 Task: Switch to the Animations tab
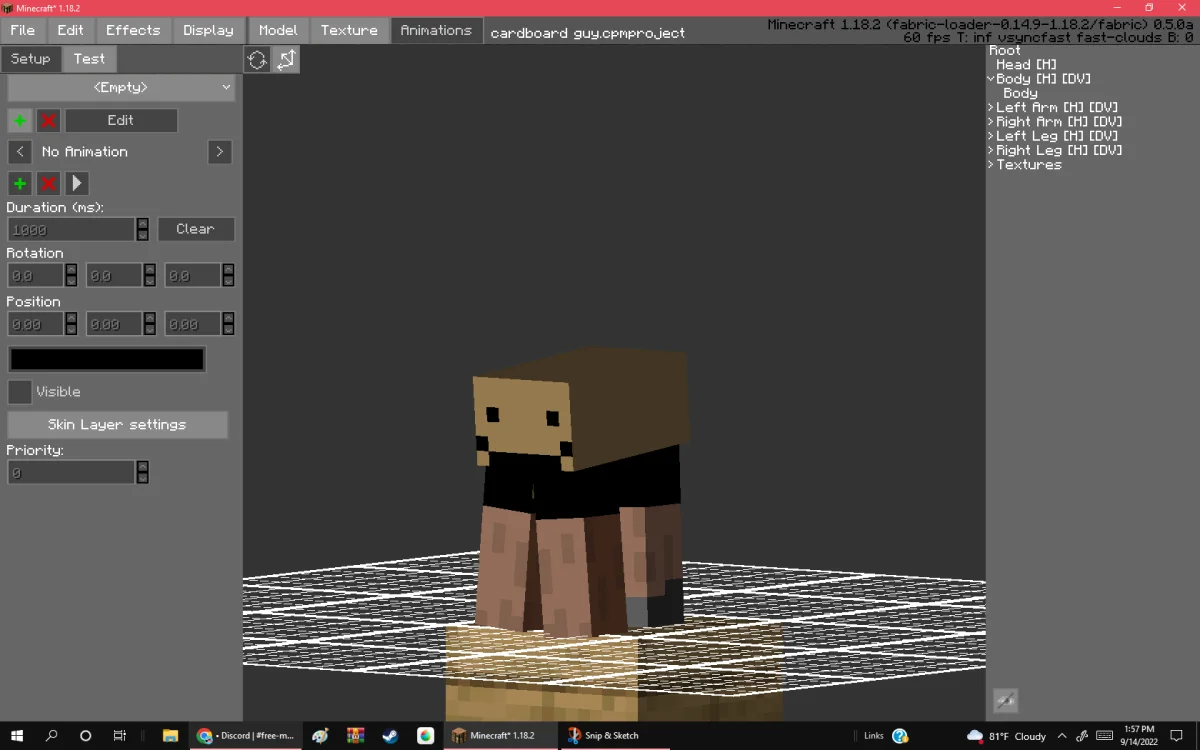click(x=436, y=31)
